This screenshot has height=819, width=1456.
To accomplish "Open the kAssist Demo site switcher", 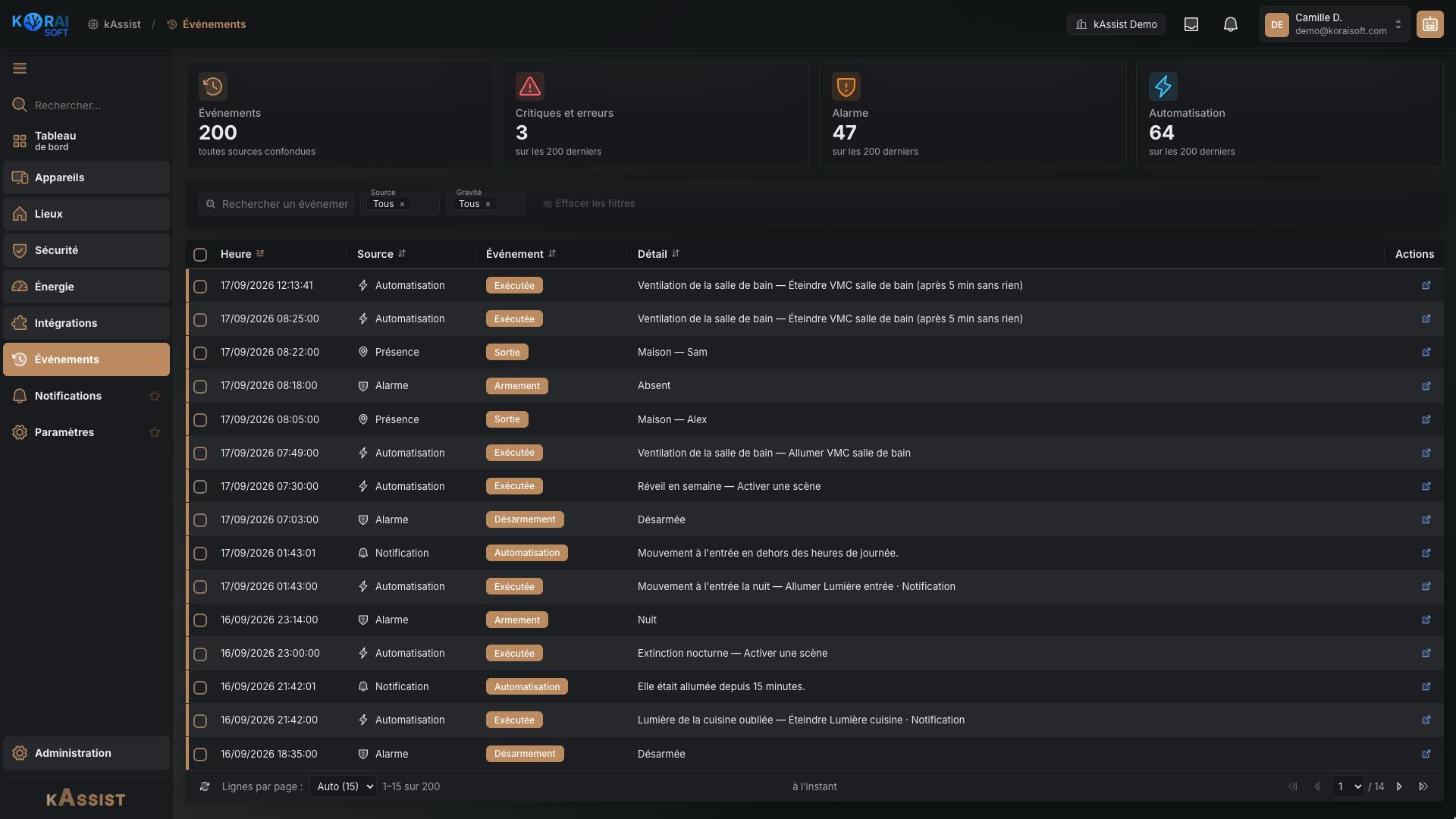I will [x=1116, y=24].
